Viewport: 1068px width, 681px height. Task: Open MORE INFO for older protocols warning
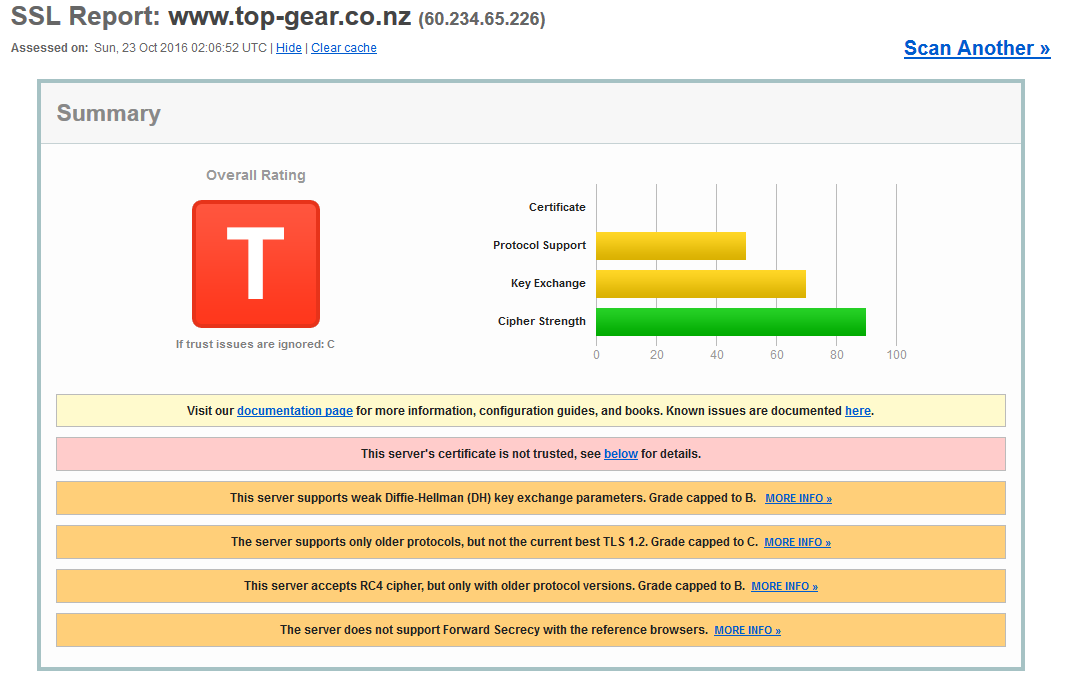(x=798, y=542)
